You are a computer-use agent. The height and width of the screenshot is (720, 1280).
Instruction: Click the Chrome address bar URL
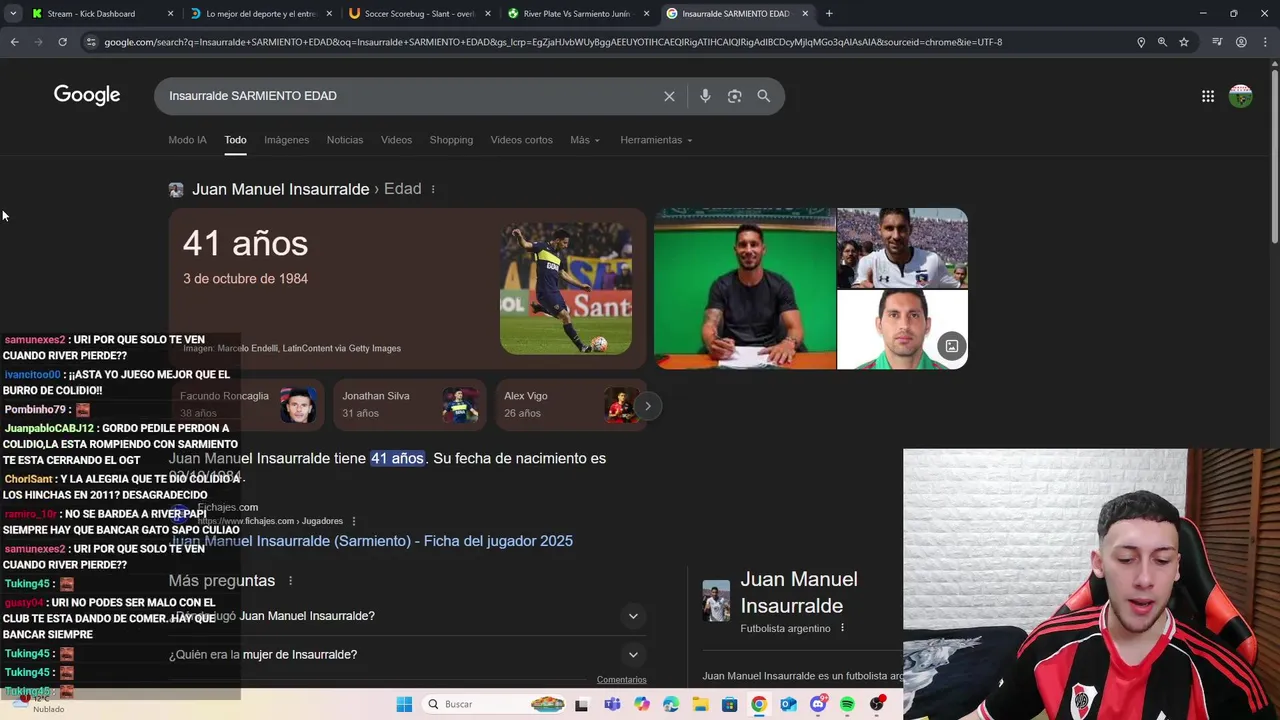(553, 42)
